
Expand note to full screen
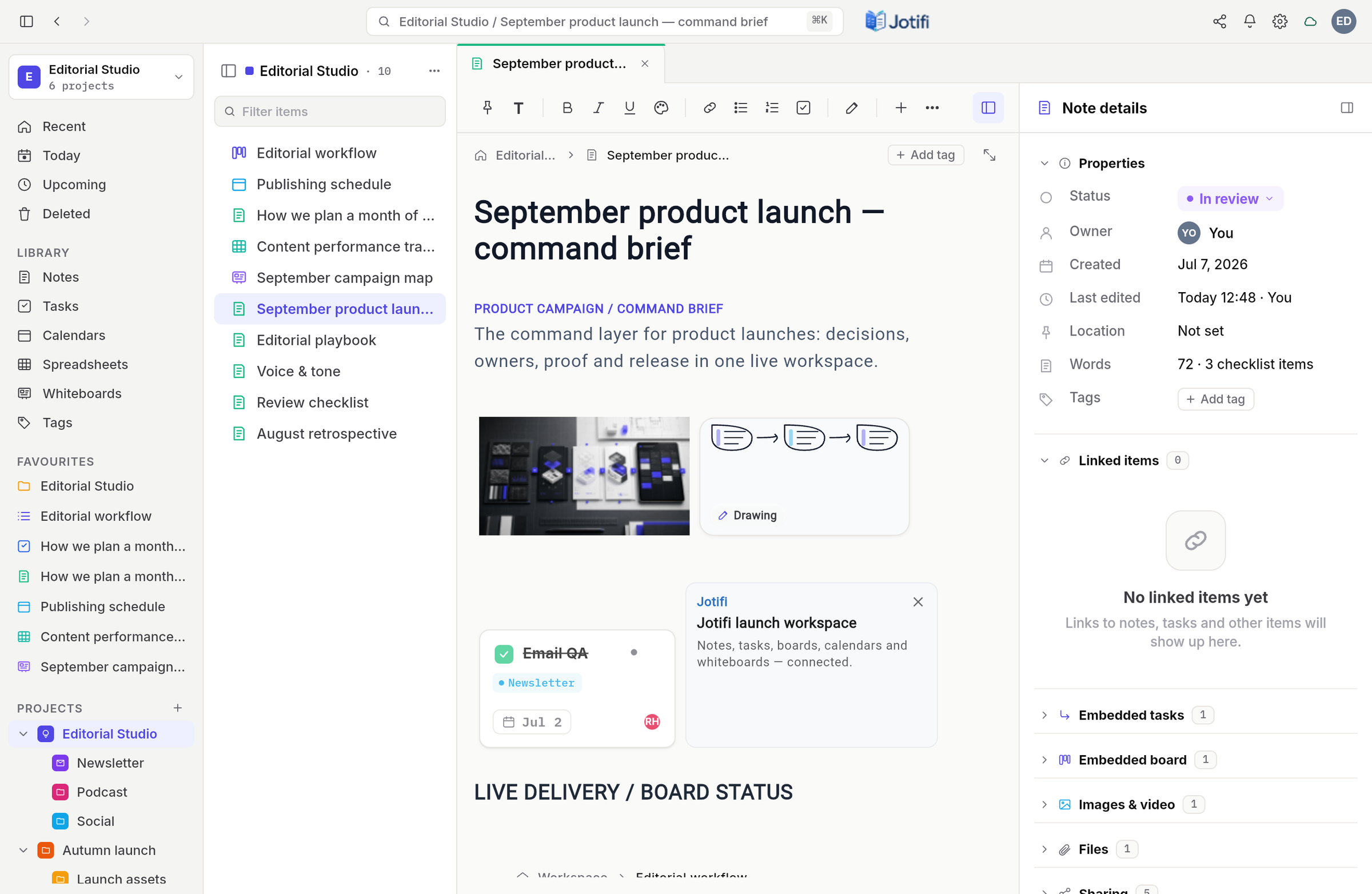point(989,155)
